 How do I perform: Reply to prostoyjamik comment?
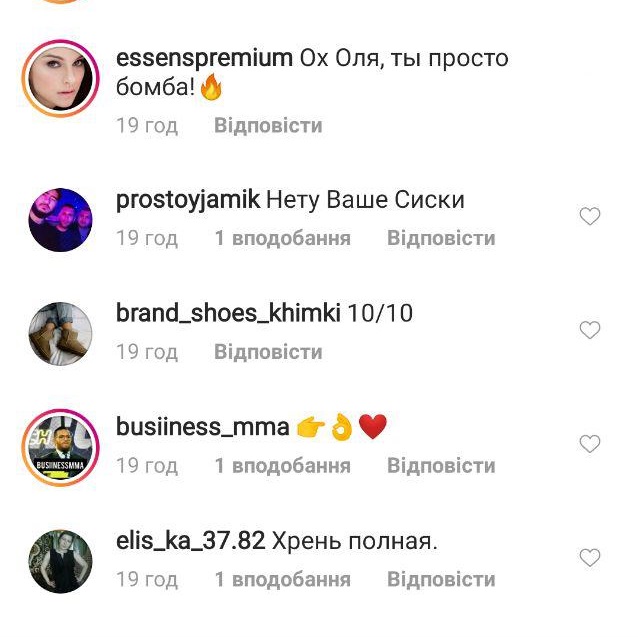click(441, 238)
